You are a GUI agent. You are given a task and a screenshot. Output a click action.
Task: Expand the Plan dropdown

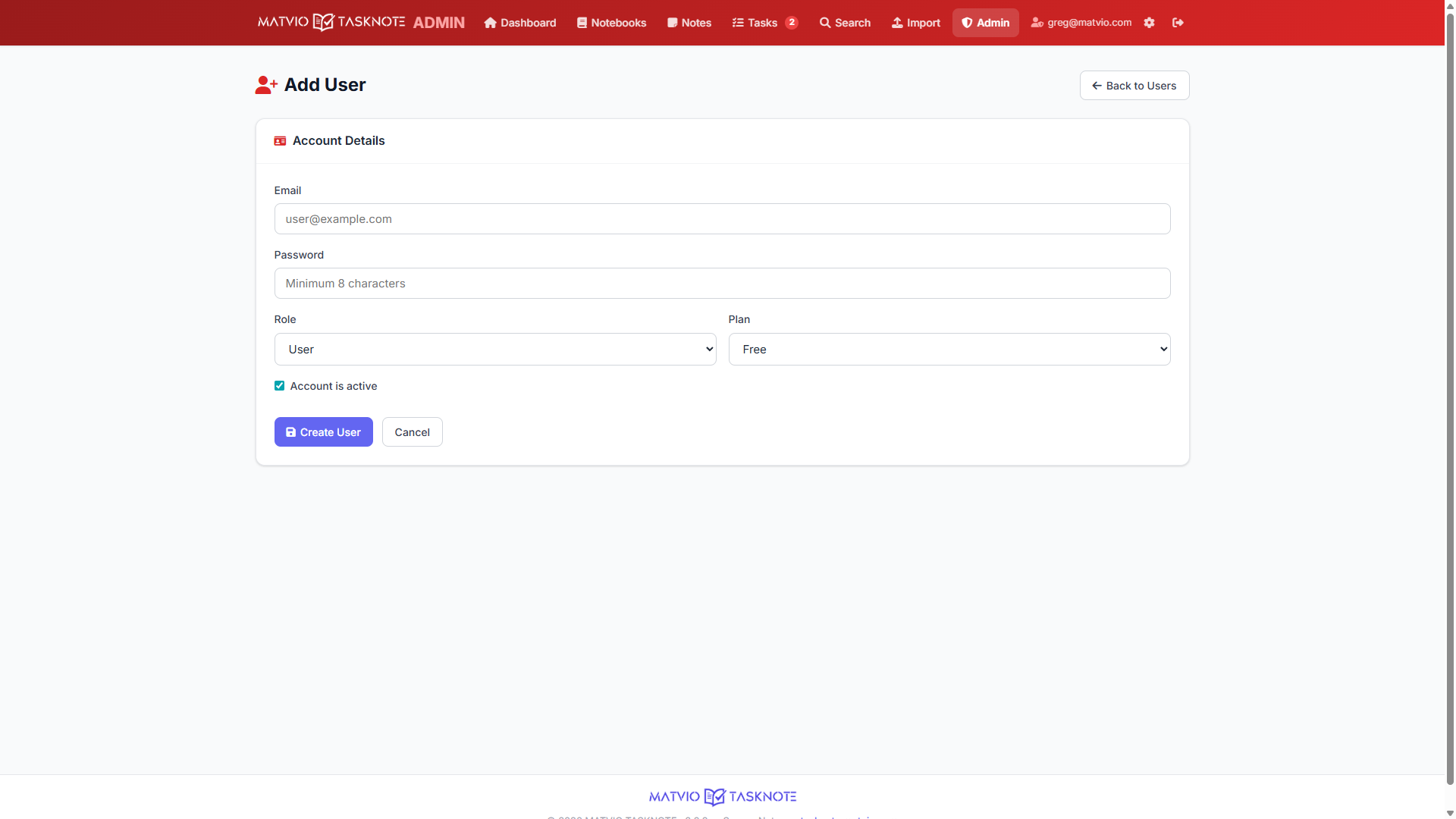point(949,350)
